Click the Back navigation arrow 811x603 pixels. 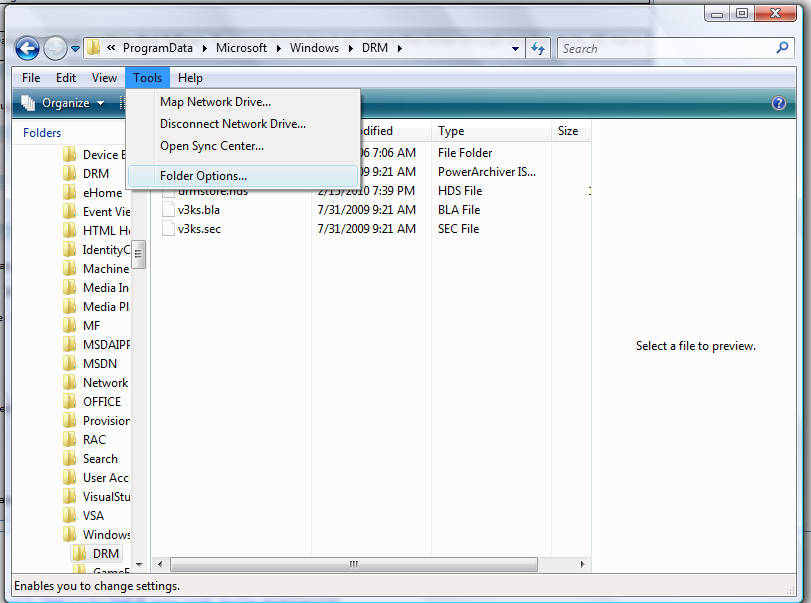pyautogui.click(x=27, y=48)
